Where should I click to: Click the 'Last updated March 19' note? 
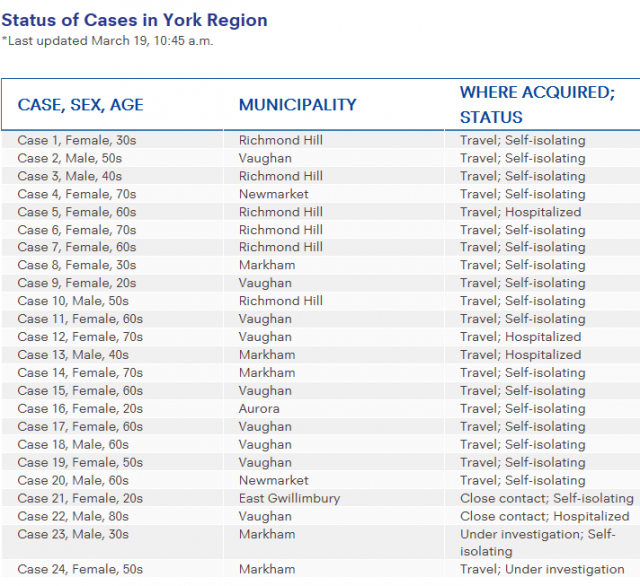coord(107,41)
